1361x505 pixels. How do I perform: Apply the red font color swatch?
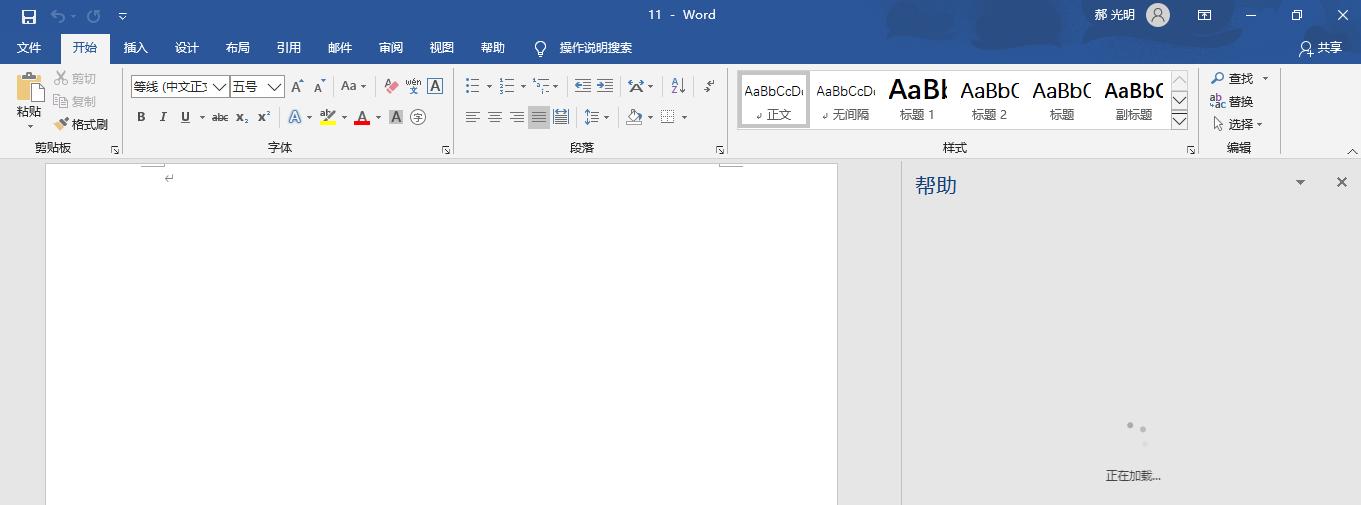[x=362, y=118]
